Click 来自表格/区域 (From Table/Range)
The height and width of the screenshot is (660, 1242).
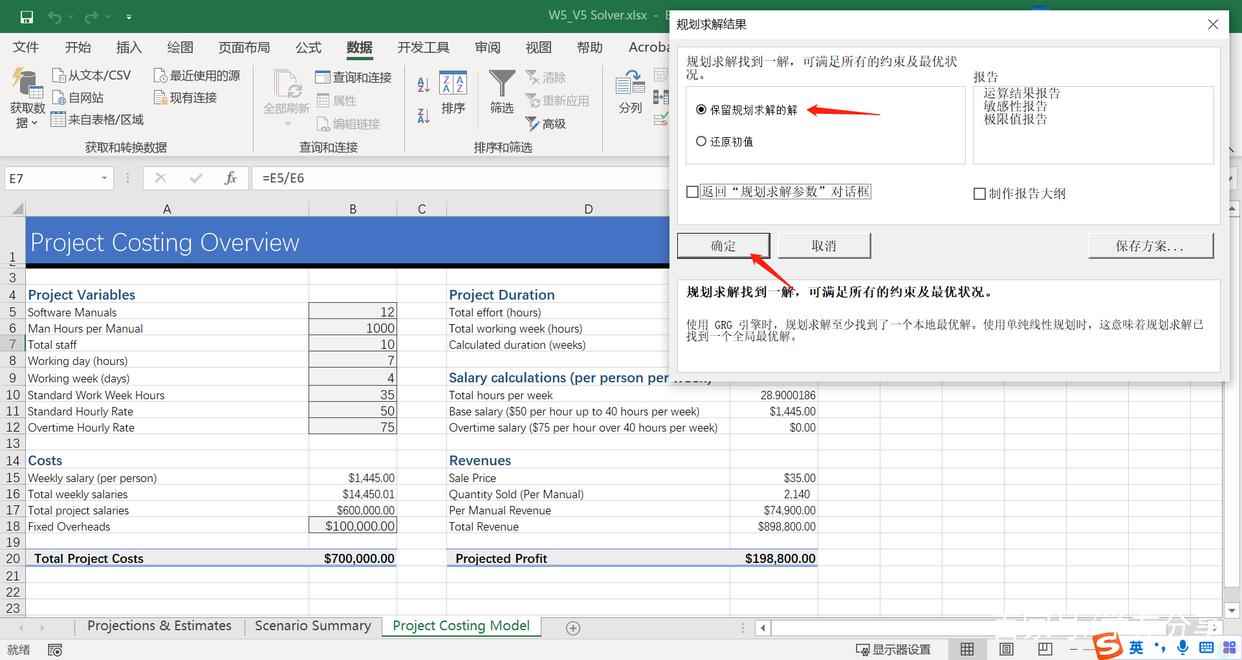coord(98,120)
